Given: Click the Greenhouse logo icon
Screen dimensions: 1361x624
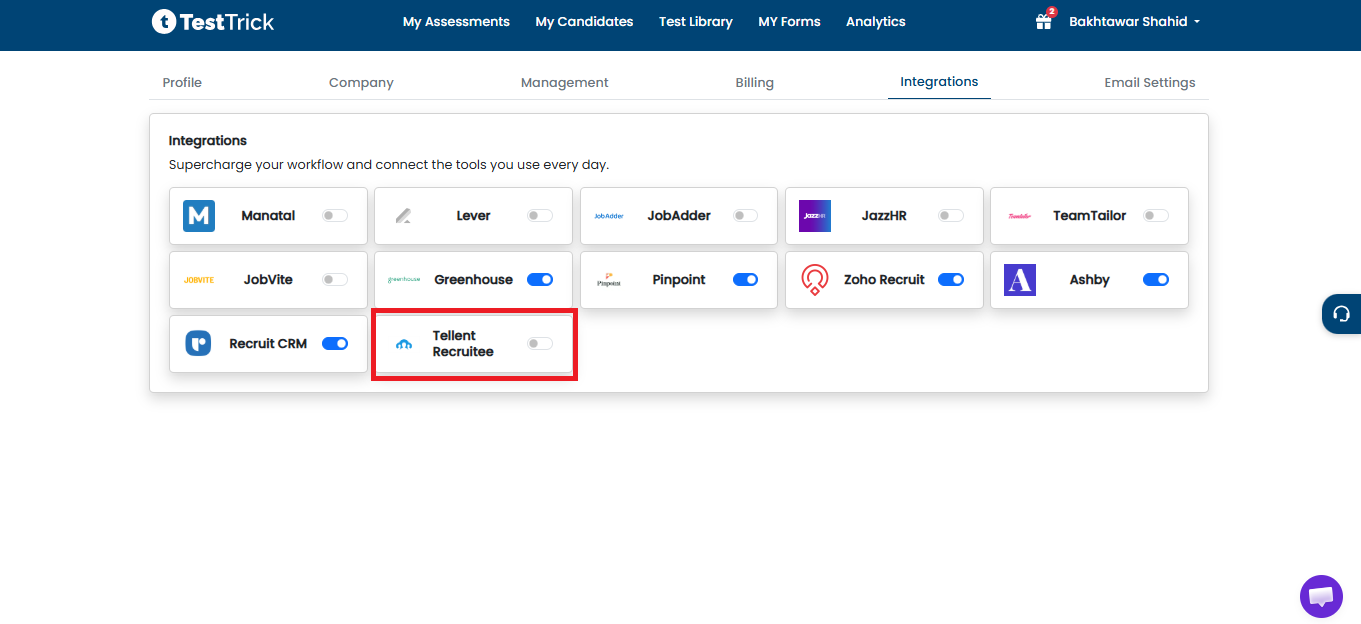Looking at the screenshot, I should 404,280.
